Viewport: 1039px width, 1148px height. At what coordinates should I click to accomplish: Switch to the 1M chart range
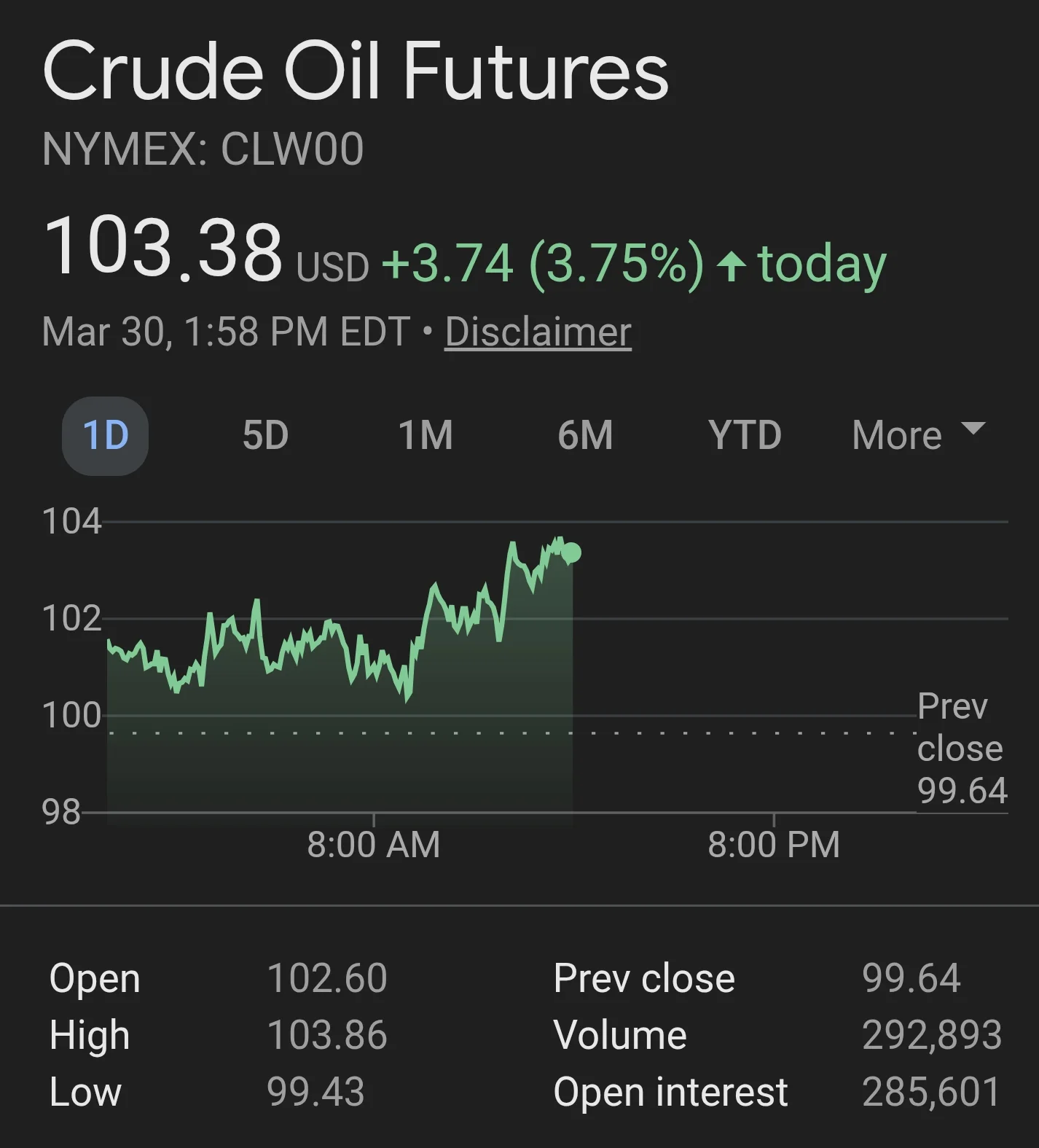pyautogui.click(x=426, y=436)
